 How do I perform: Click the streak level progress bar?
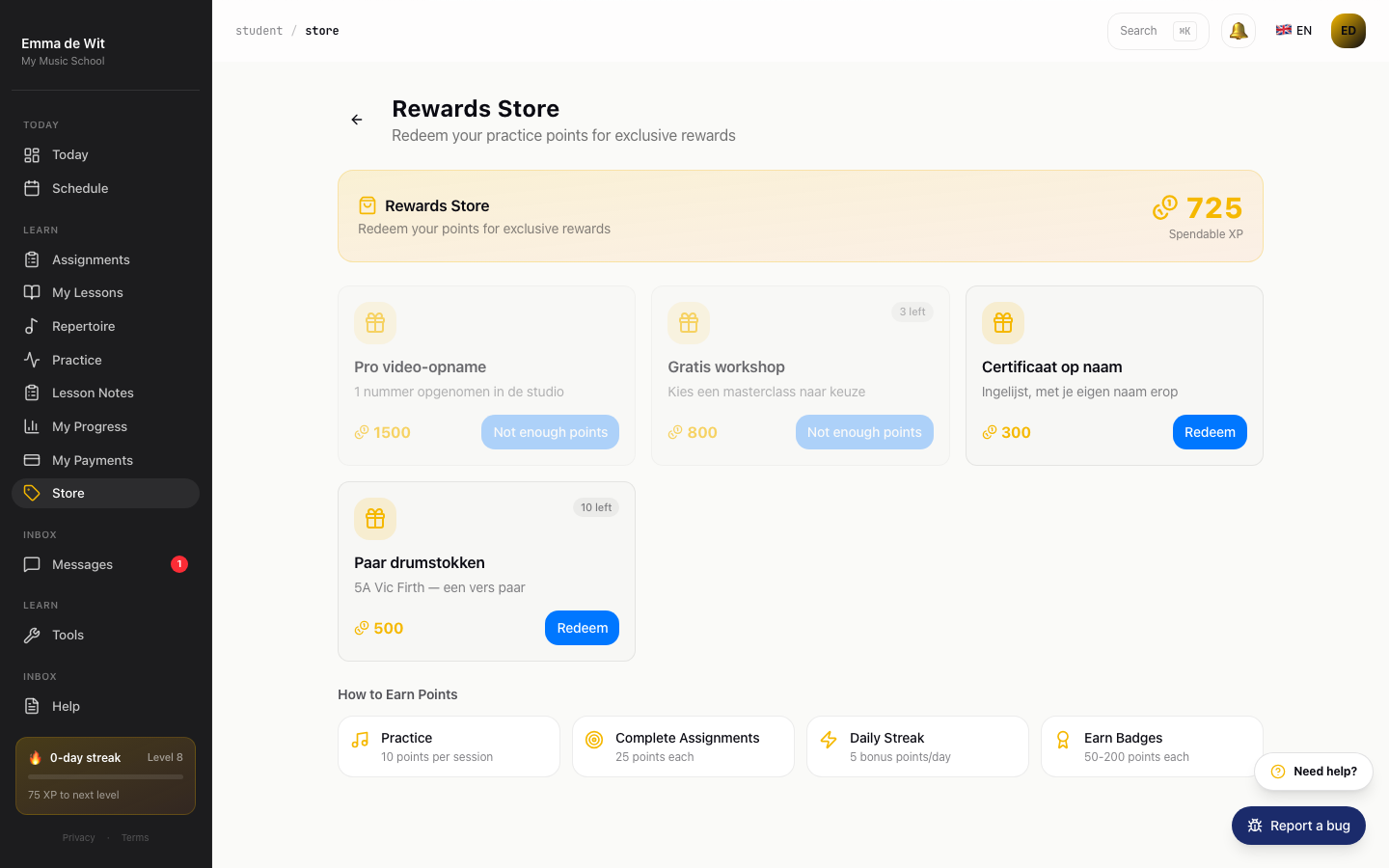(106, 776)
